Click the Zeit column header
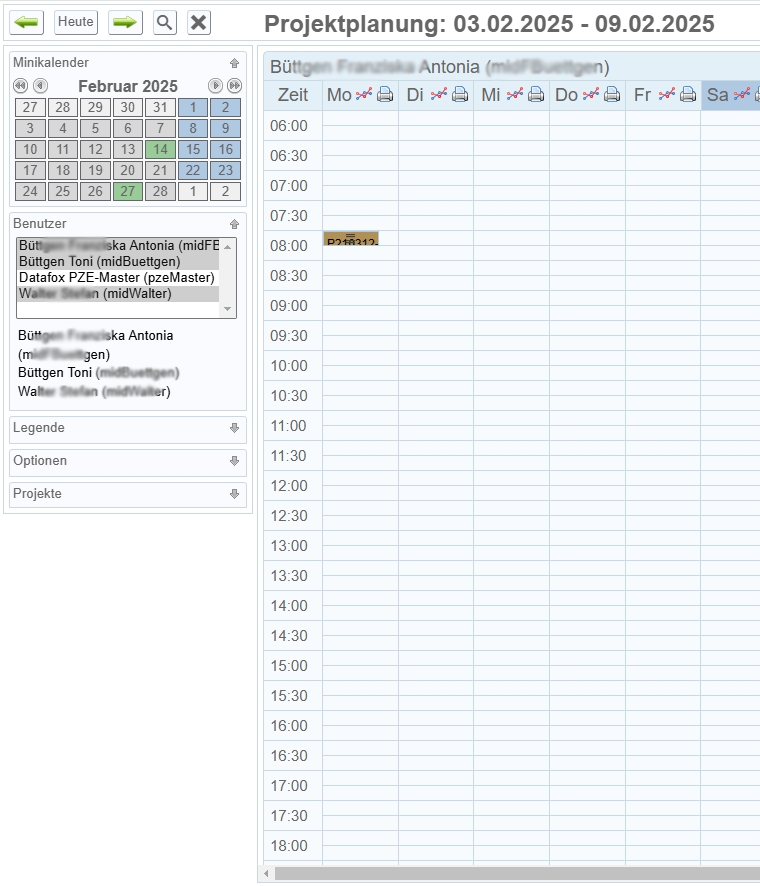The height and width of the screenshot is (886, 760). tap(293, 95)
